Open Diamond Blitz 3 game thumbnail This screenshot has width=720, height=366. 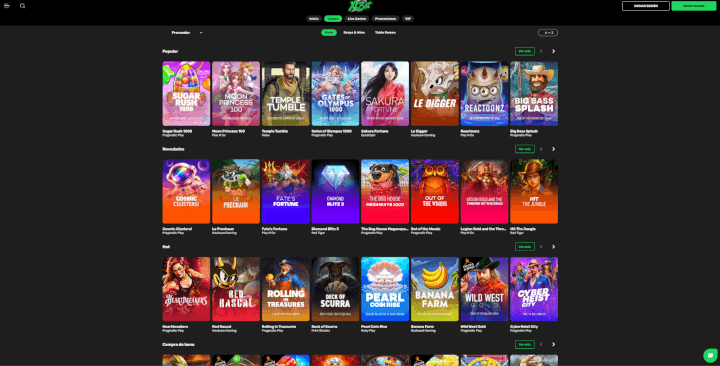(x=336, y=191)
